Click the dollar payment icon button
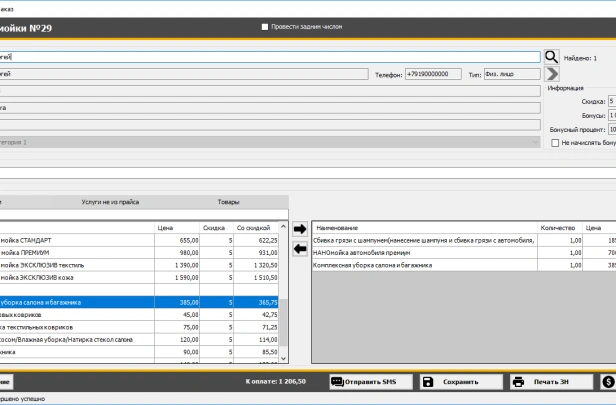This screenshot has width=616, height=405. [607, 381]
